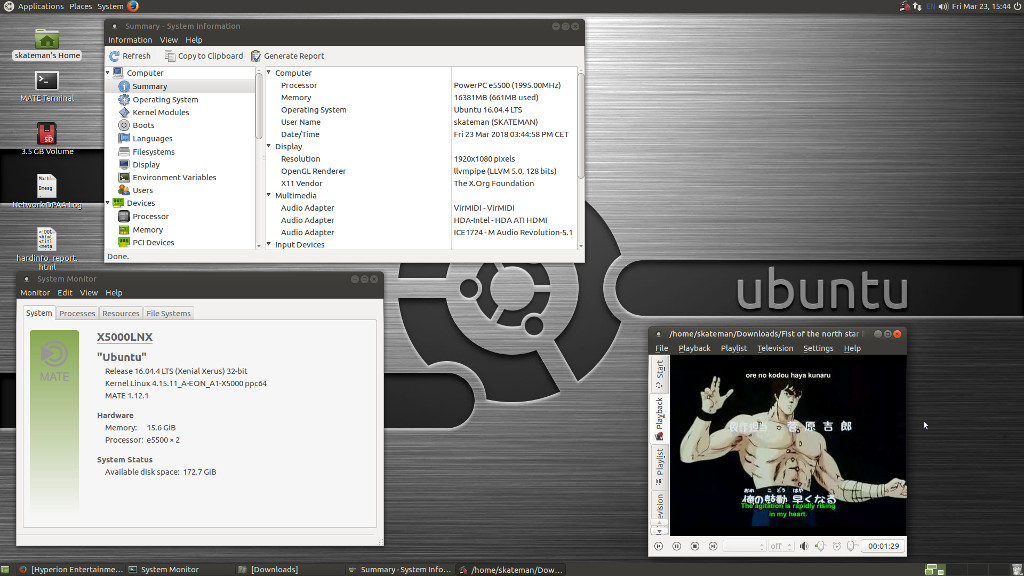This screenshot has width=1024, height=576.
Task: Collapse the Computer section in summary pane
Action: coord(268,72)
